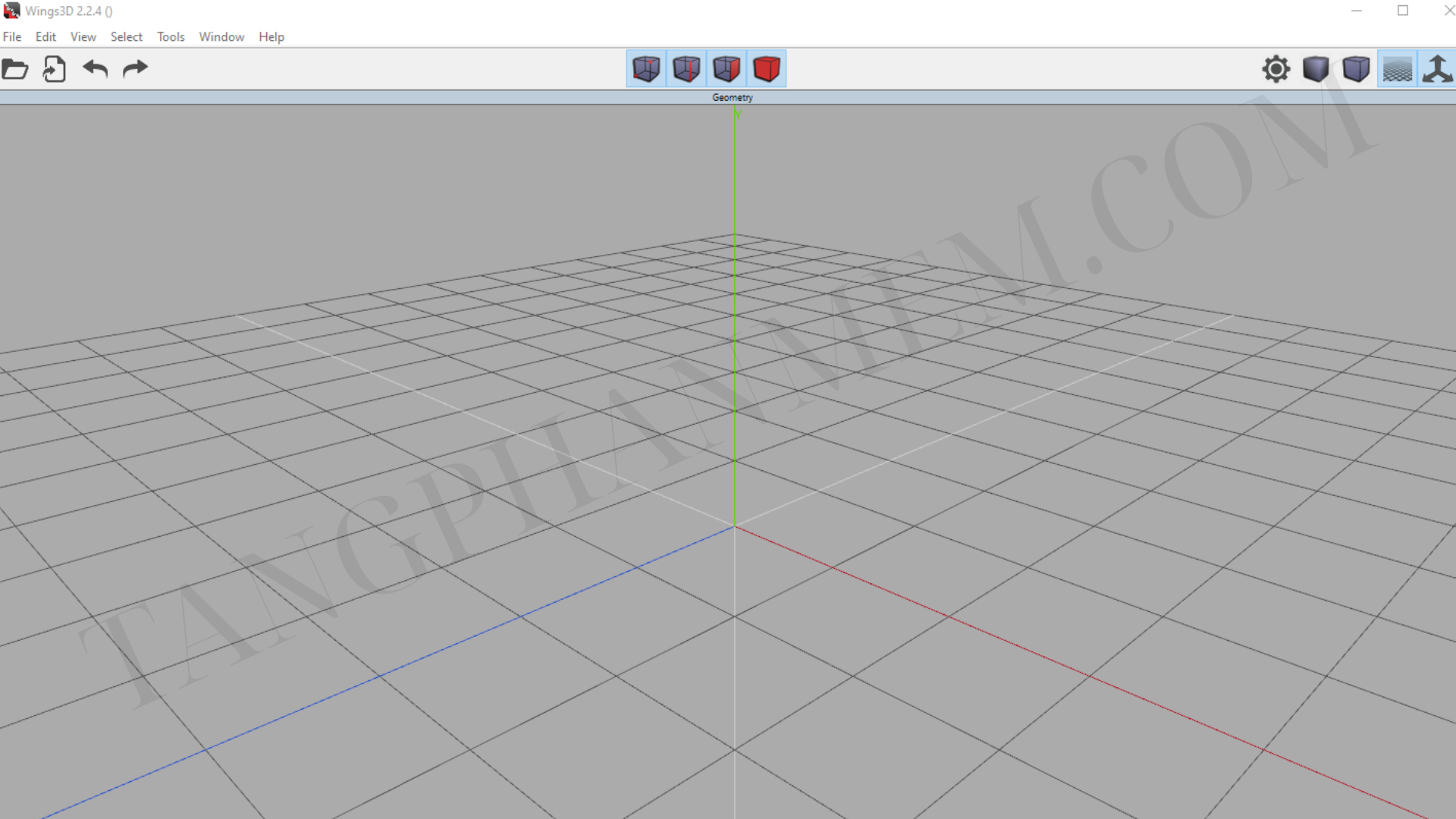Click the Save document icon
Screen dimensions: 1456x819
coord(55,69)
